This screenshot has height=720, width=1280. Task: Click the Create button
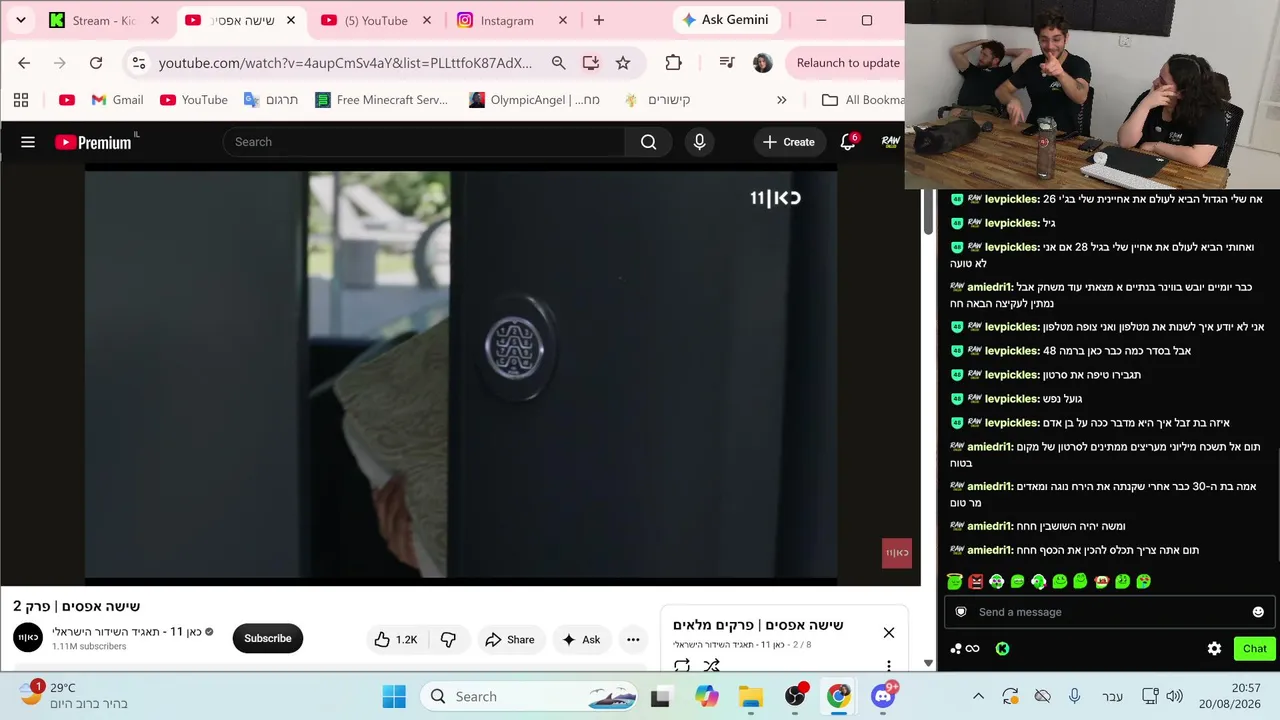789,142
